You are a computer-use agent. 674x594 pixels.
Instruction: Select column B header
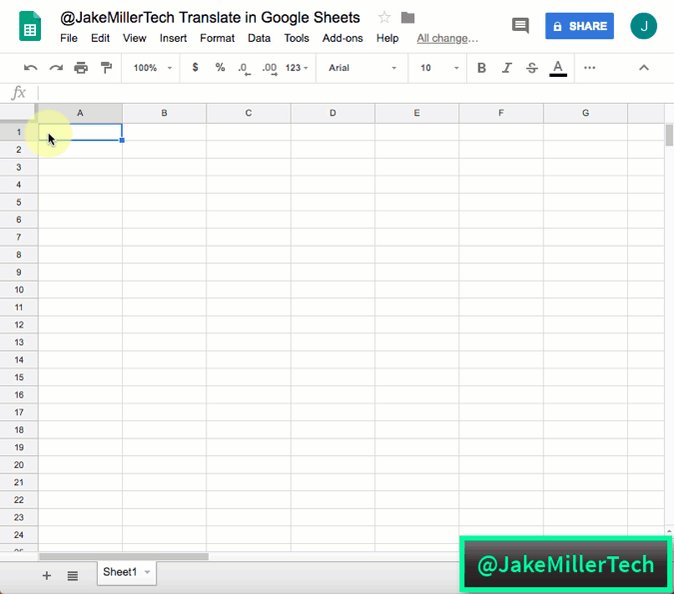point(164,113)
